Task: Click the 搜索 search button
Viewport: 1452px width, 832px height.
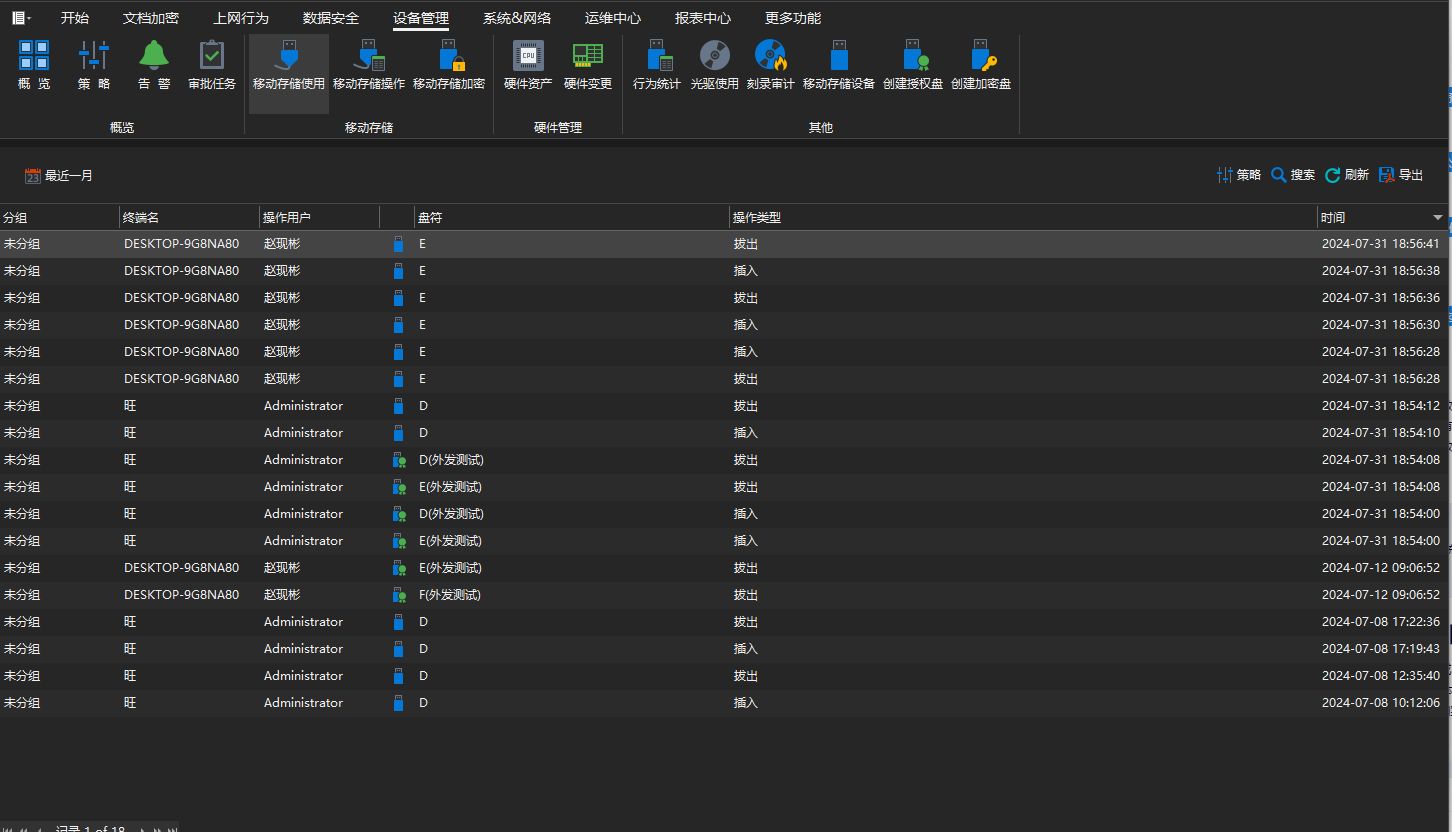Action: point(1293,175)
